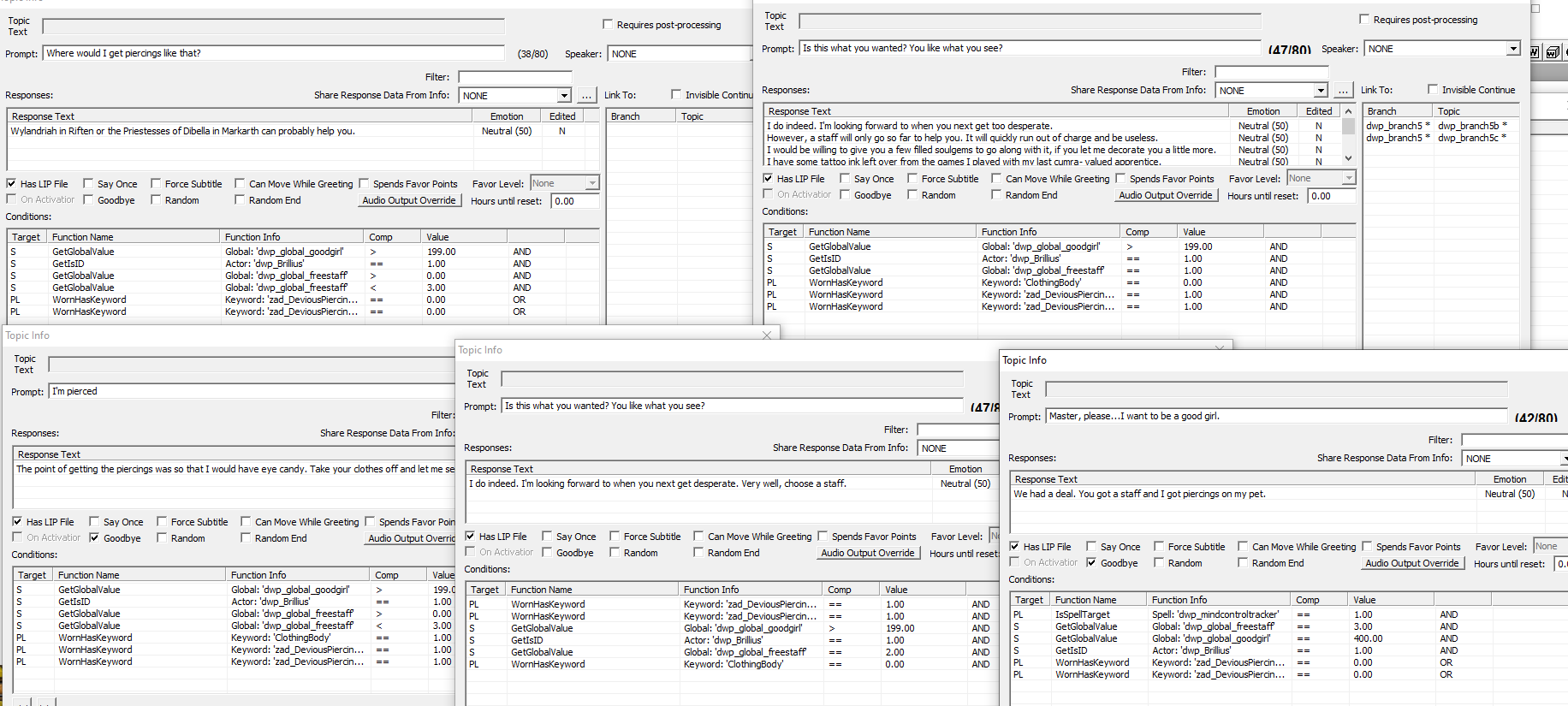Enable Random End in piercings-question window
This screenshot has width=1568, height=706.
tap(240, 199)
